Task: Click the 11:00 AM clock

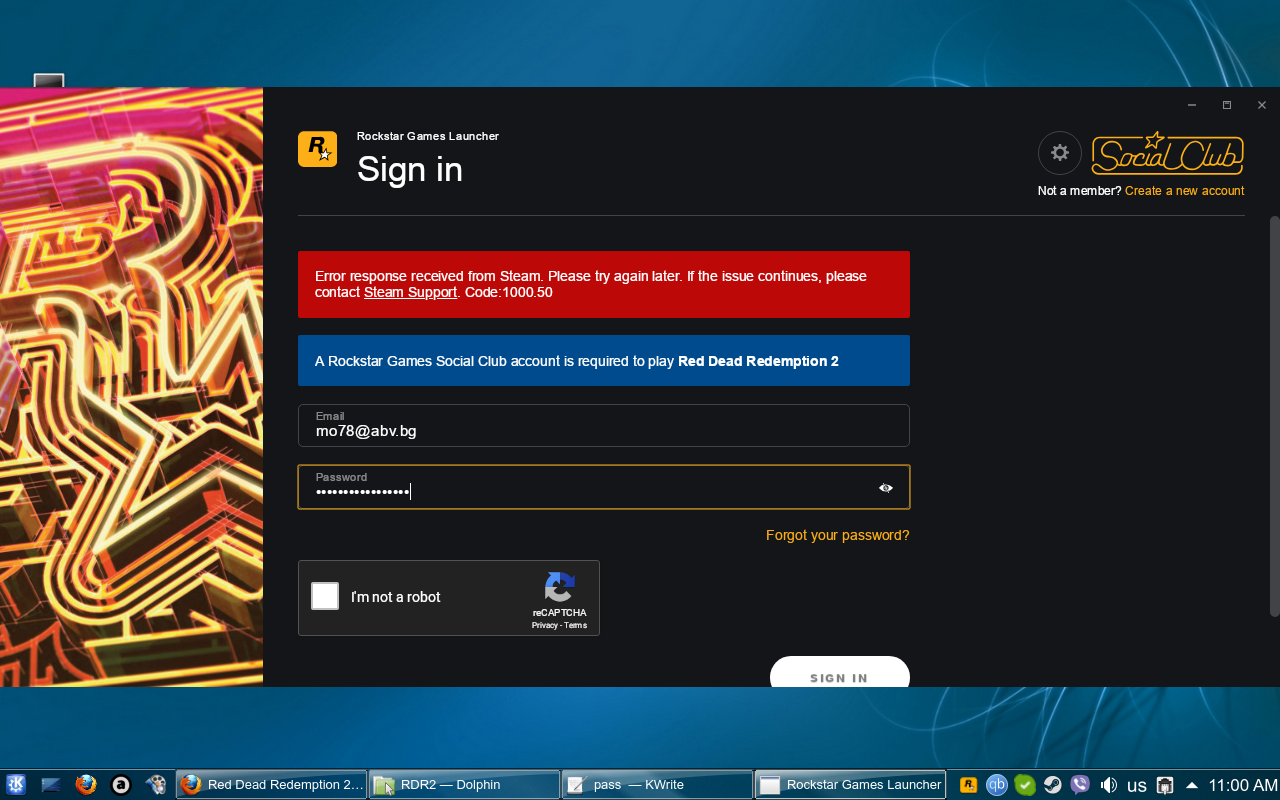Action: (x=1243, y=785)
